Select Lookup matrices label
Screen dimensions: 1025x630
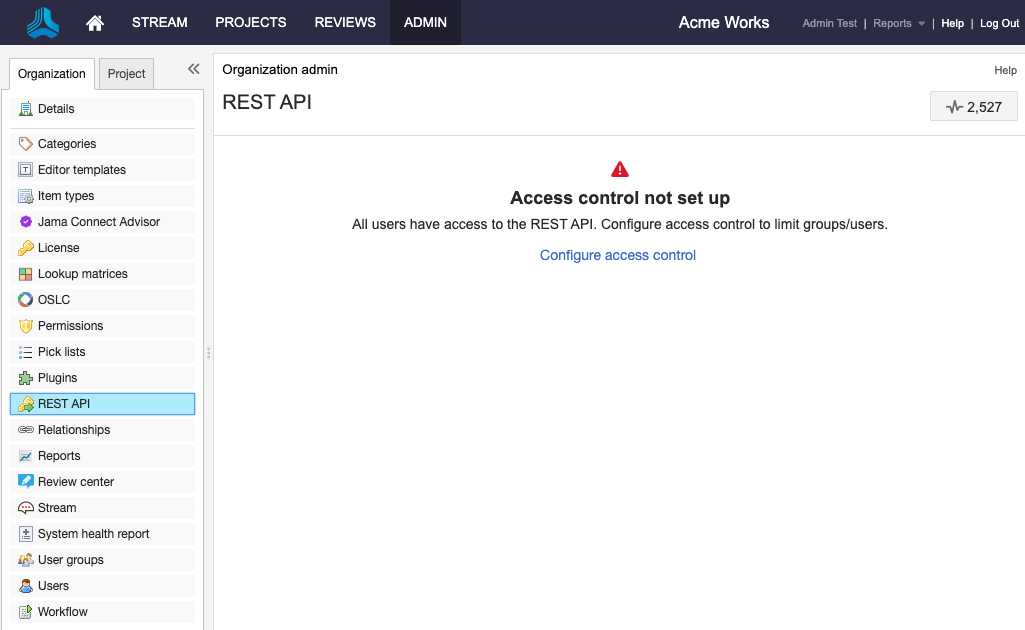point(83,274)
